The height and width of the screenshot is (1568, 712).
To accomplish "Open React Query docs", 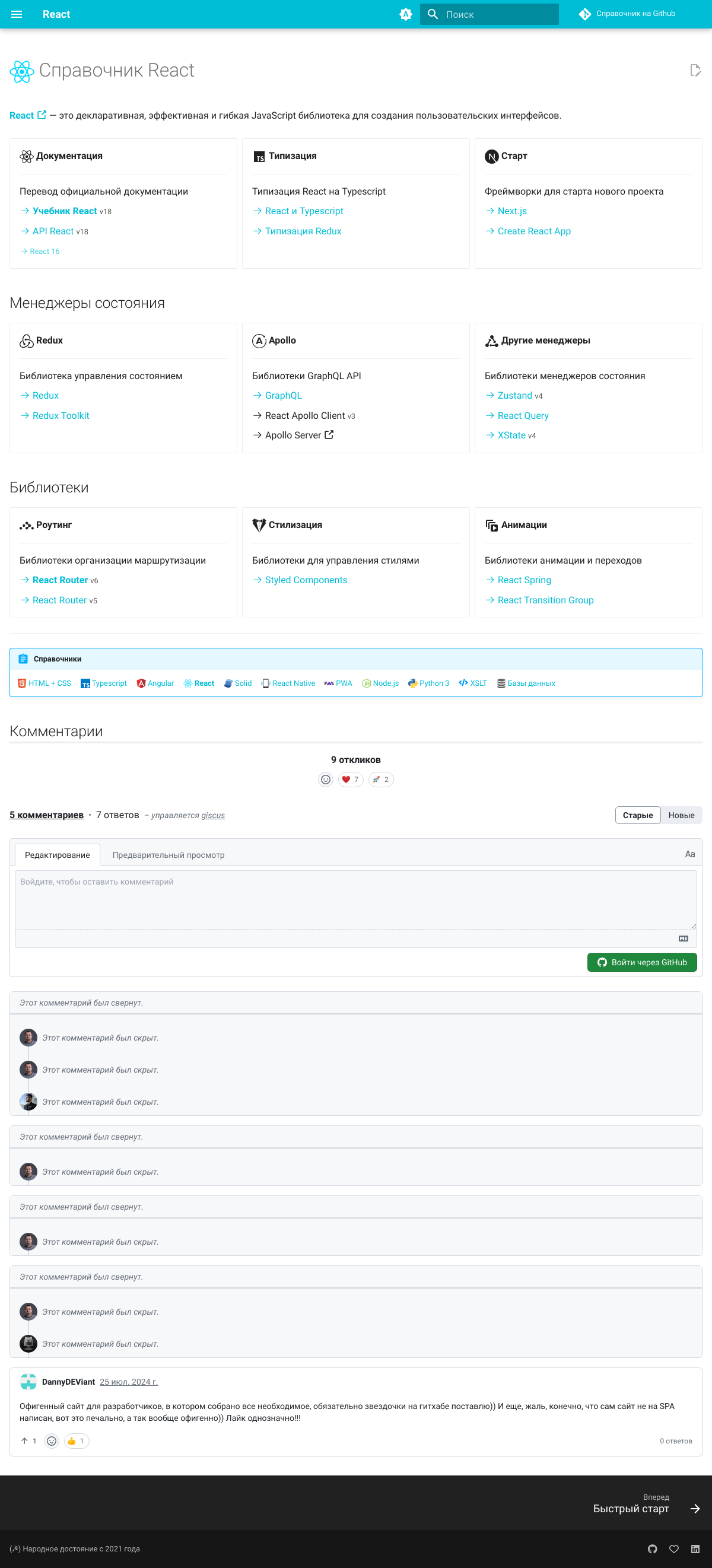I will click(523, 416).
